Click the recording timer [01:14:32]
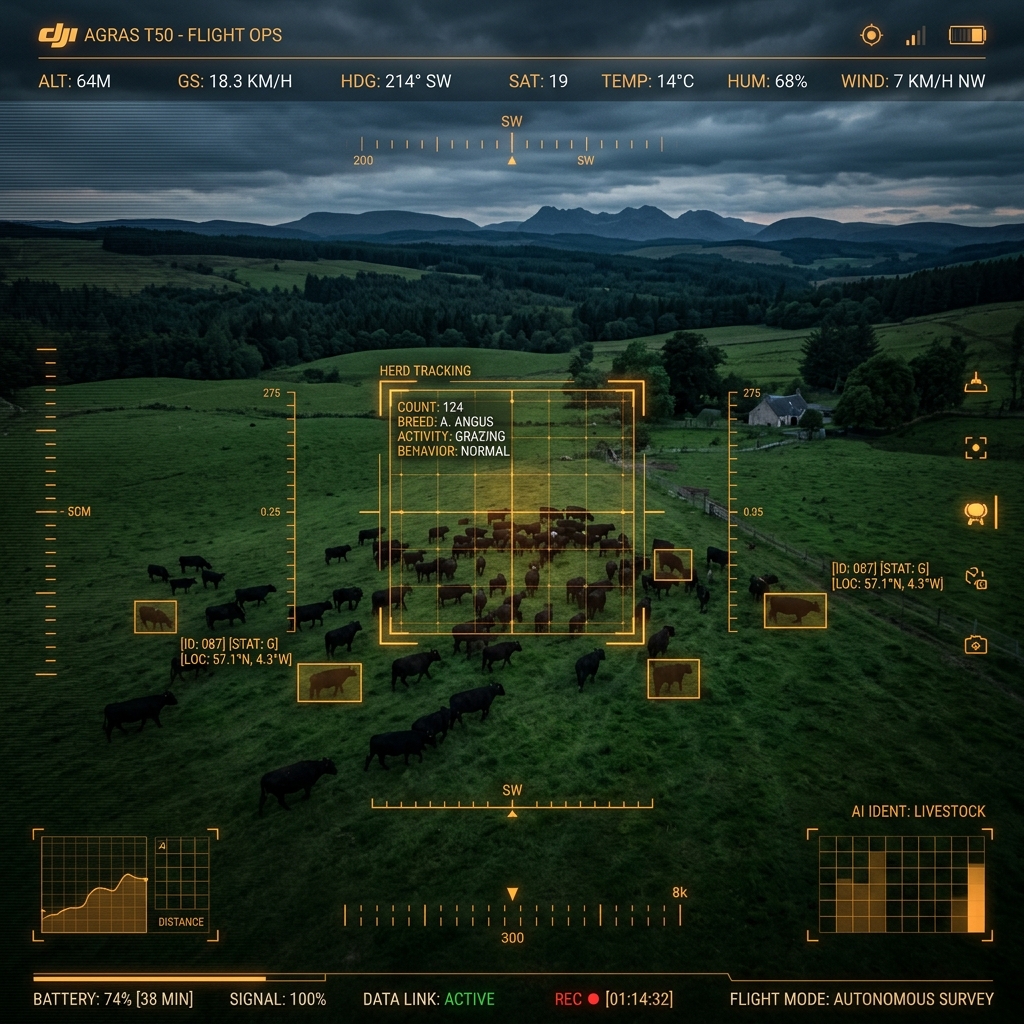The height and width of the screenshot is (1024, 1024). coord(639,999)
